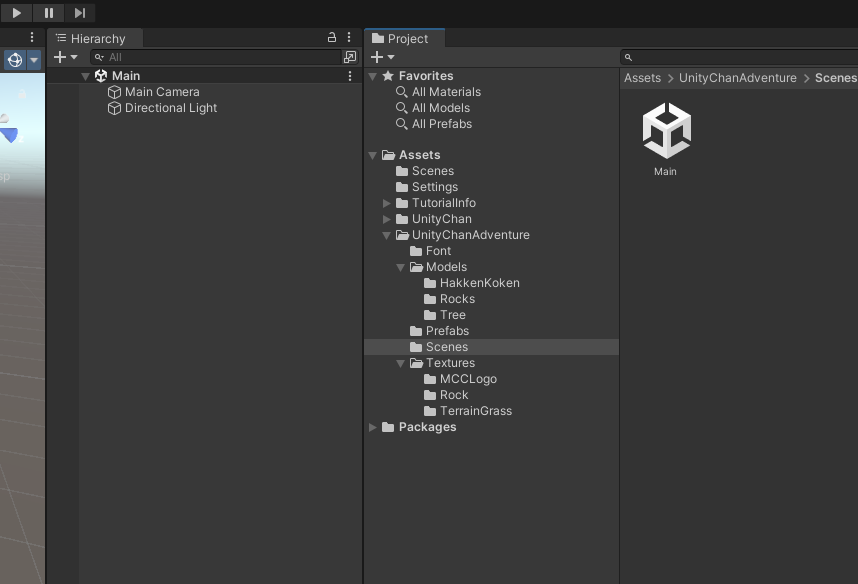Open the Hierarchy panel three-dot options menu

(x=349, y=37)
